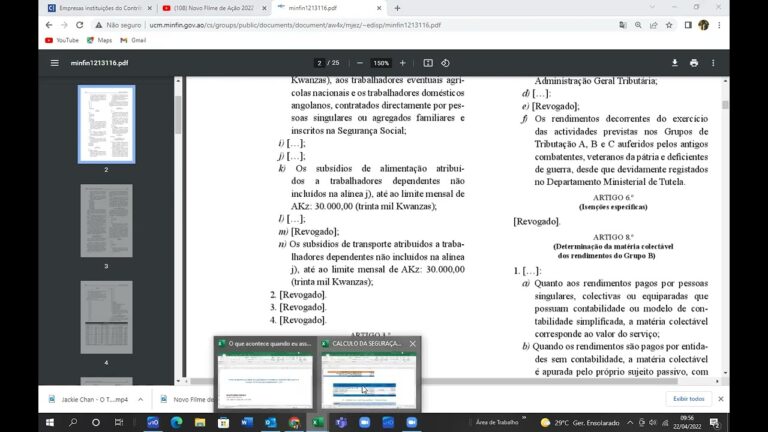
Task: Zoom in with the plus icon
Action: 403,63
